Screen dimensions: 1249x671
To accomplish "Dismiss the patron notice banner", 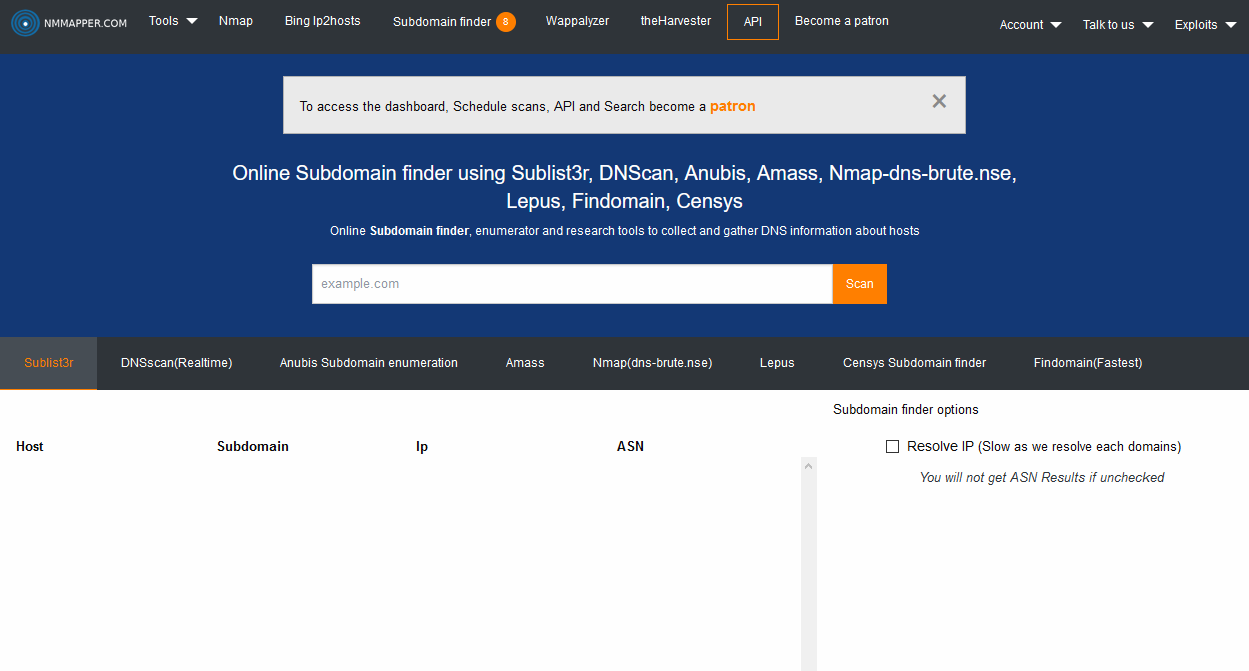I will coord(939,101).
